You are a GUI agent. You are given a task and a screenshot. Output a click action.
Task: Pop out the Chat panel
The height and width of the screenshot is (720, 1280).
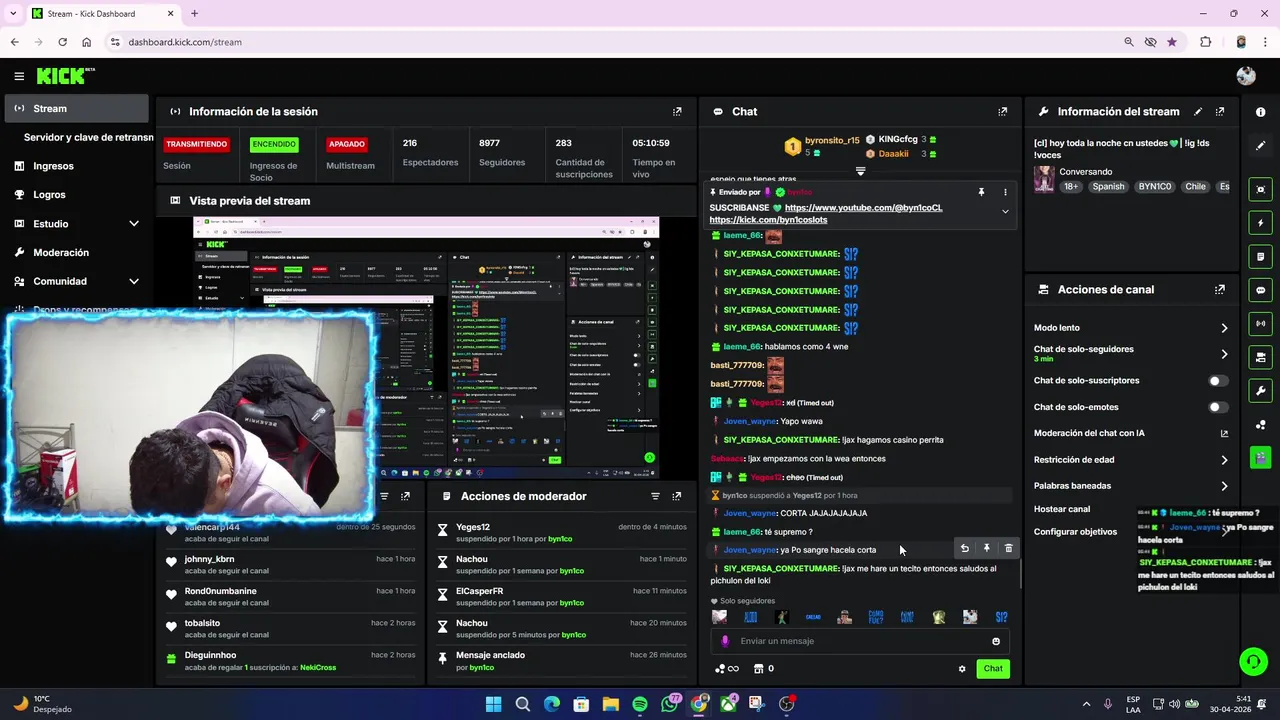click(x=1003, y=112)
